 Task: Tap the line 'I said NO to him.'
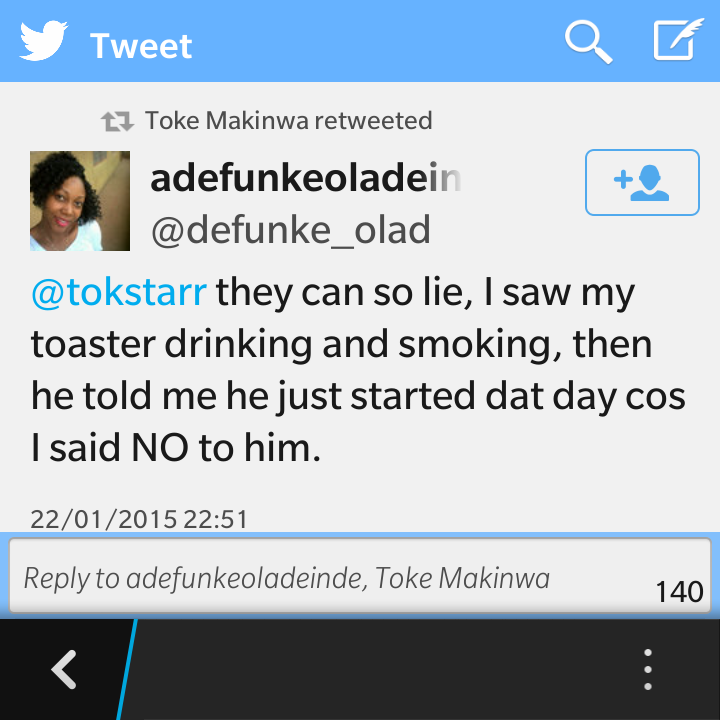tap(176, 449)
